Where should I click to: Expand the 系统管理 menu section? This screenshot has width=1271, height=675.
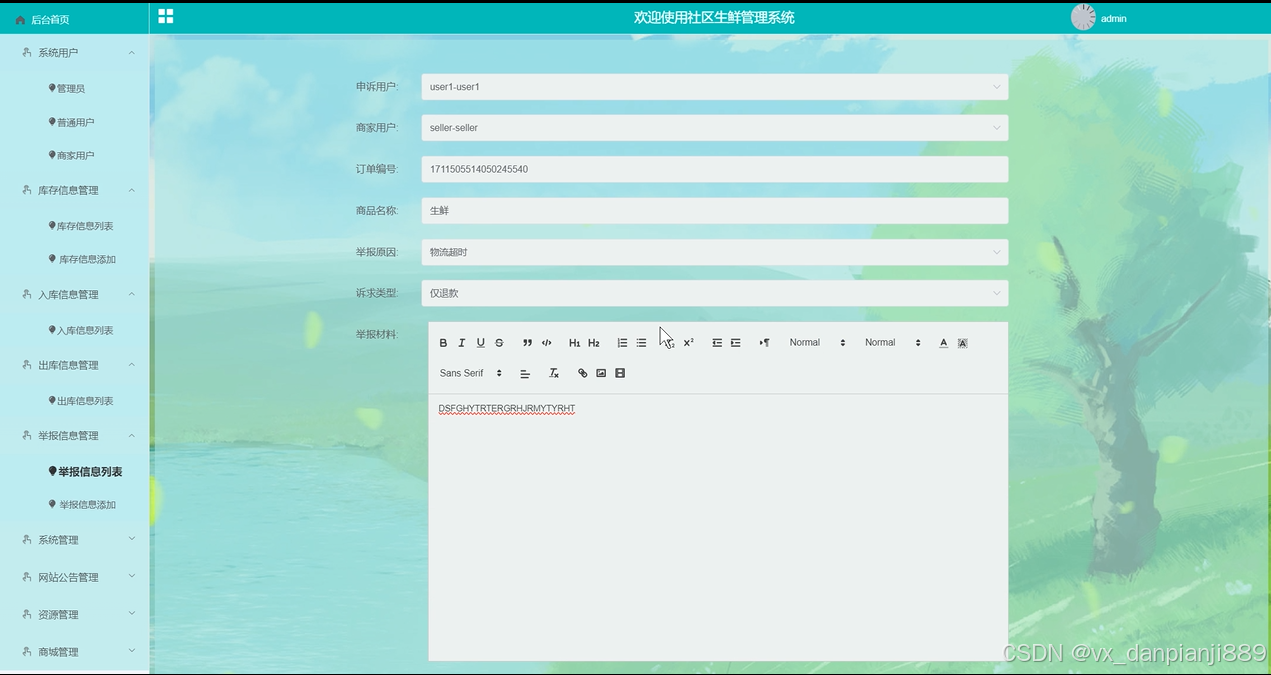75,540
